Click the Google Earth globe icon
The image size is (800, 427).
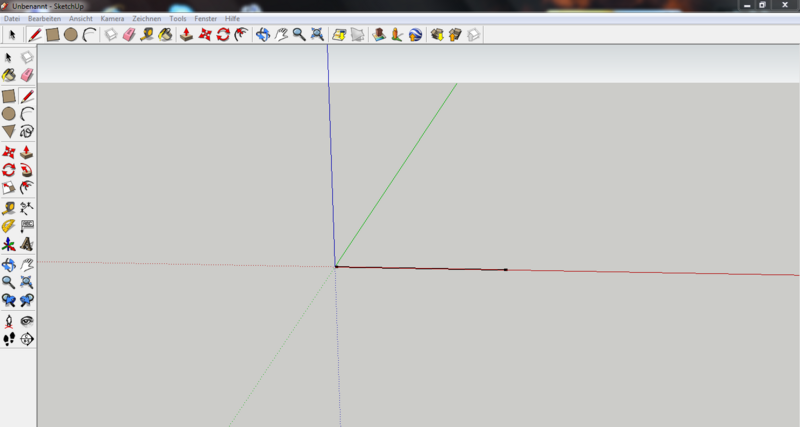point(415,35)
